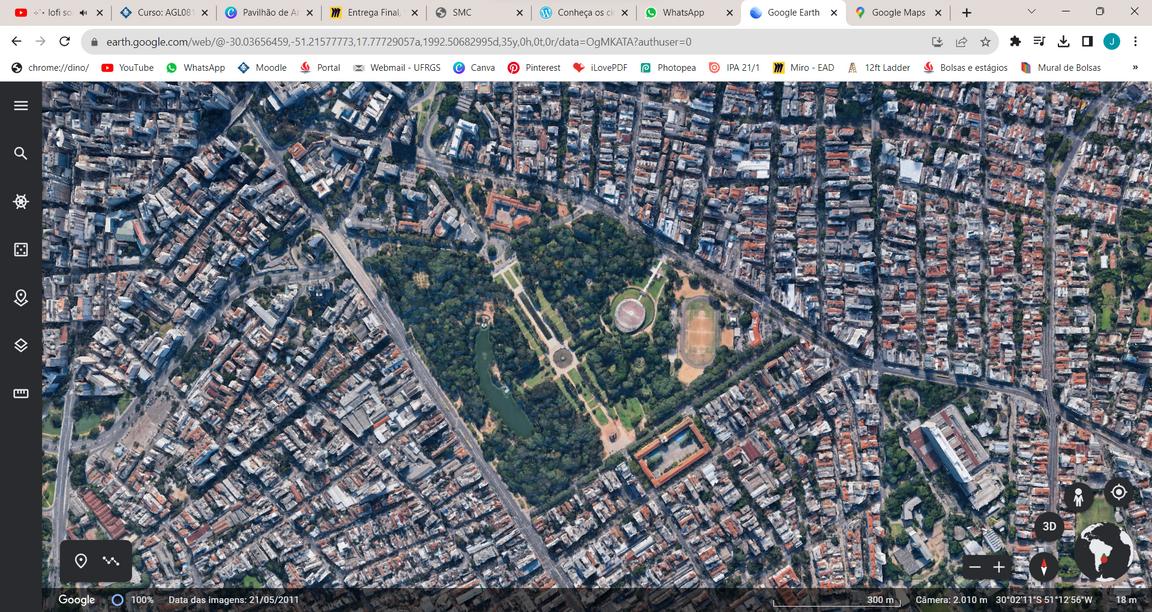Image resolution: width=1152 pixels, height=612 pixels.
Task: Open the chrome://dino/ bookmark
Action: click(50, 68)
